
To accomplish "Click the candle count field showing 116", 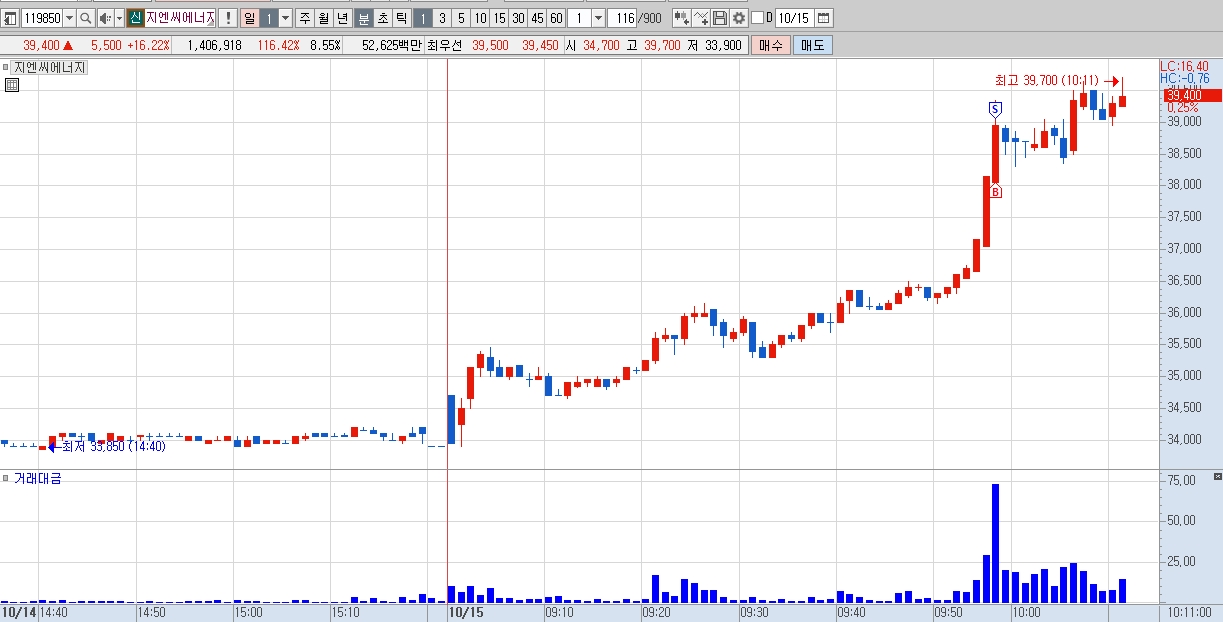I will click(622, 18).
